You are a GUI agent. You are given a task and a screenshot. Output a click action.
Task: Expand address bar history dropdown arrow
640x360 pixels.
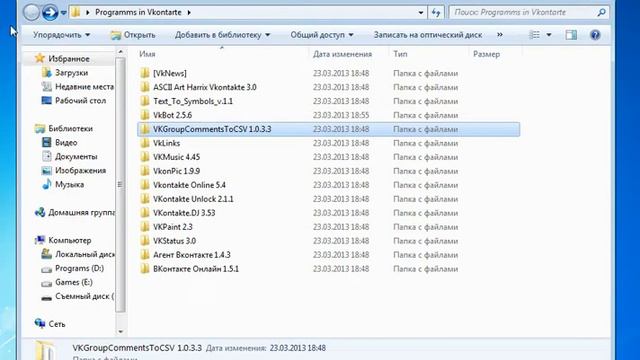(421, 13)
